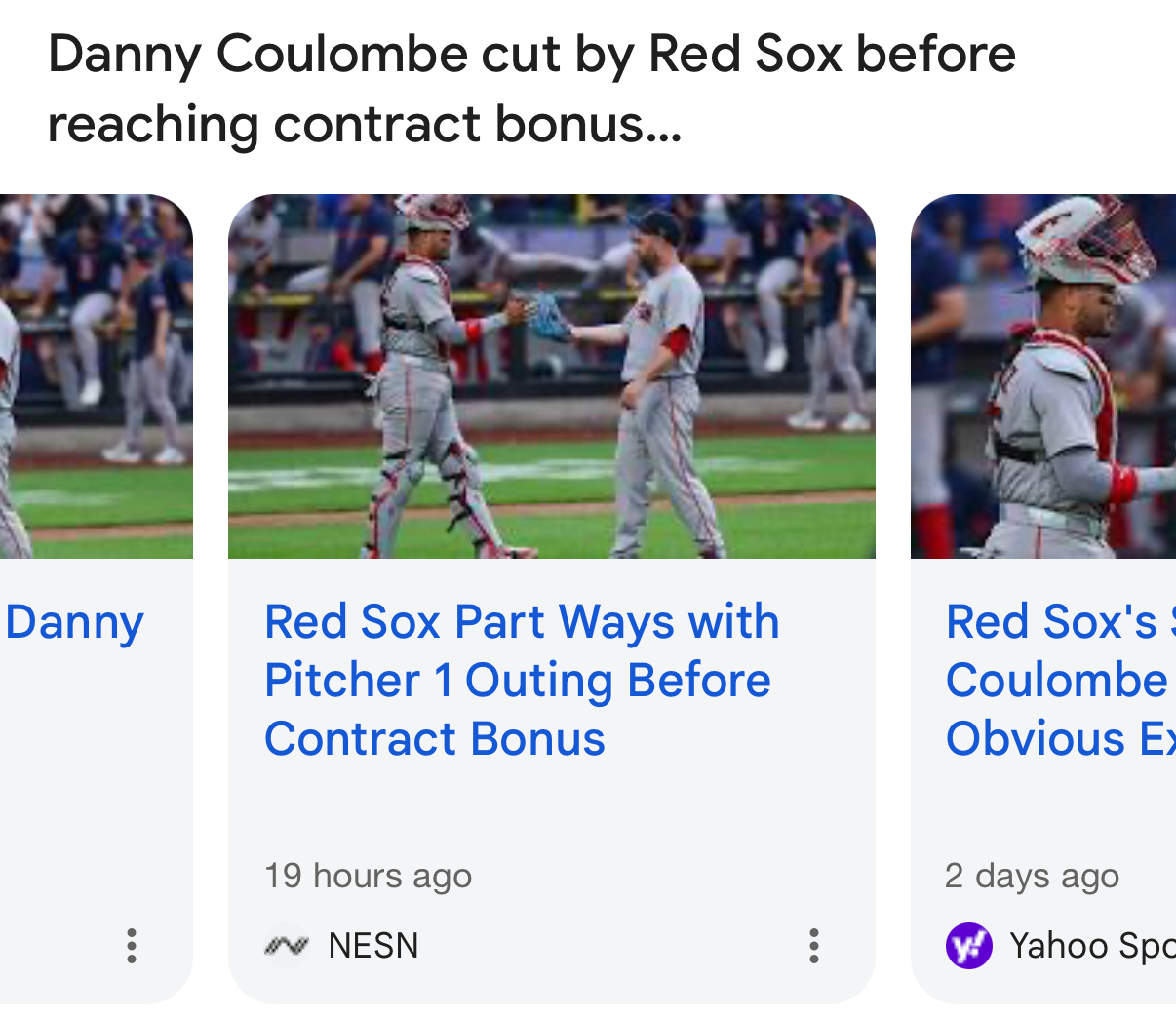Image resolution: width=1176 pixels, height=1019 pixels.
Task: Click 'Red Sox's' text on right card
Action: [x=1051, y=622]
